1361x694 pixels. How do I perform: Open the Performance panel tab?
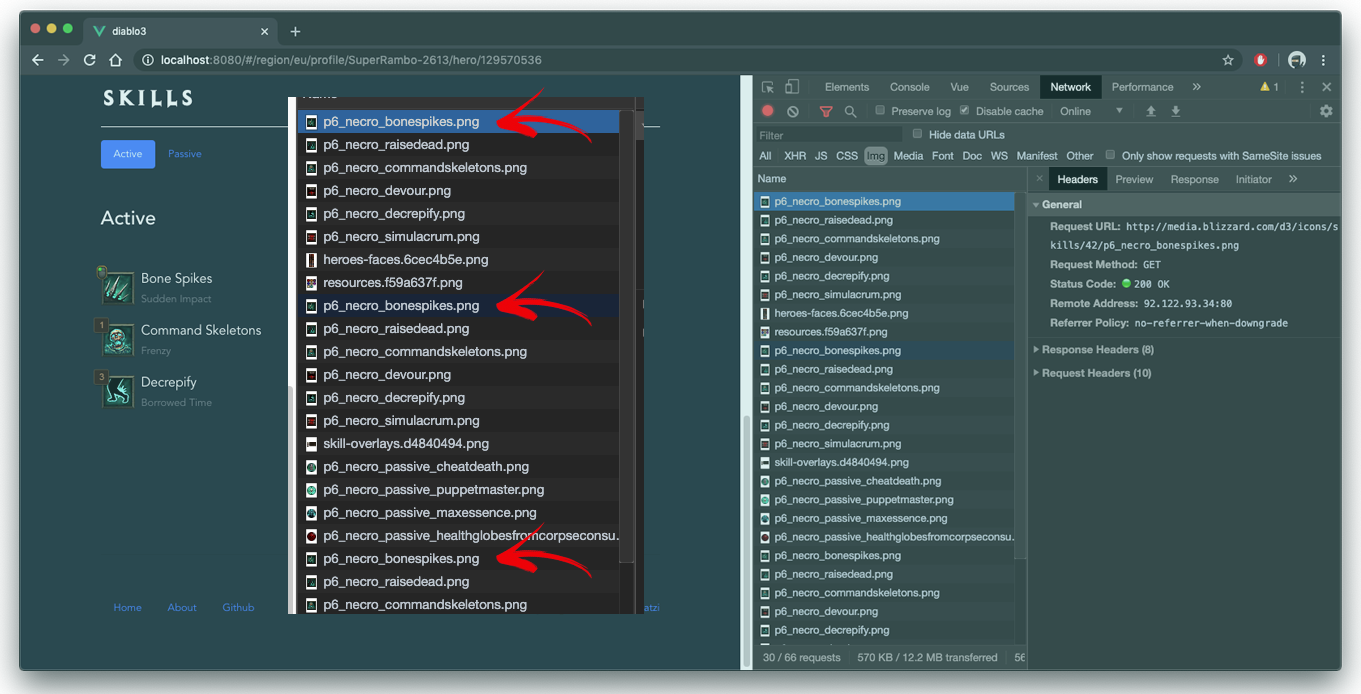pyautogui.click(x=1142, y=87)
